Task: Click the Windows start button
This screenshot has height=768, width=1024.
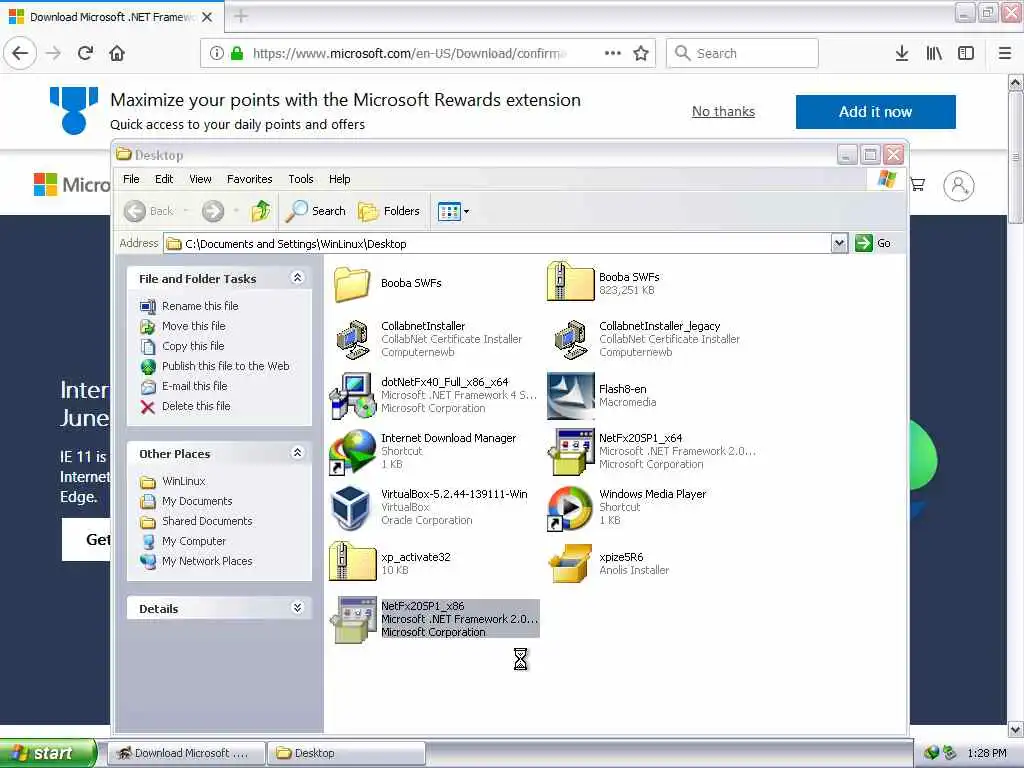Action: (x=48, y=753)
